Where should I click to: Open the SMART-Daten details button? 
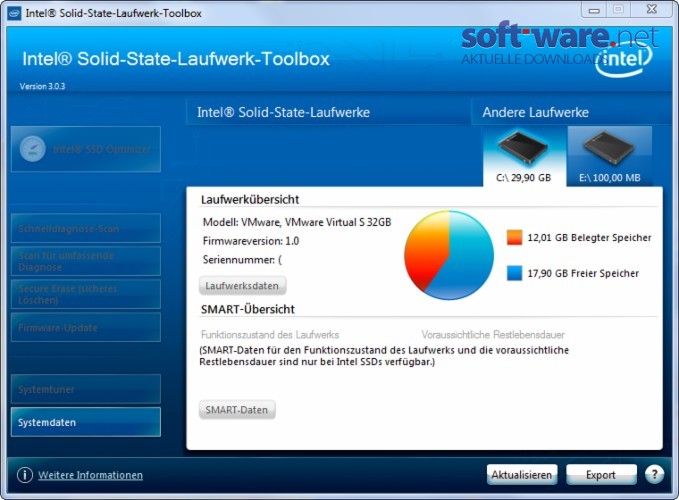(237, 410)
